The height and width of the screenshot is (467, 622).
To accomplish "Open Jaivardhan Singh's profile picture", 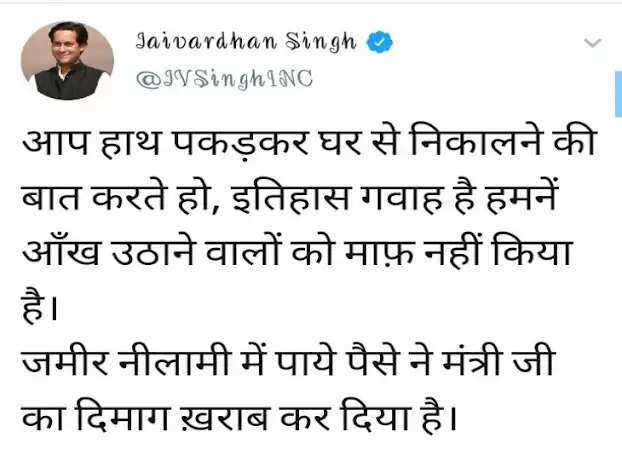I will tap(67, 61).
